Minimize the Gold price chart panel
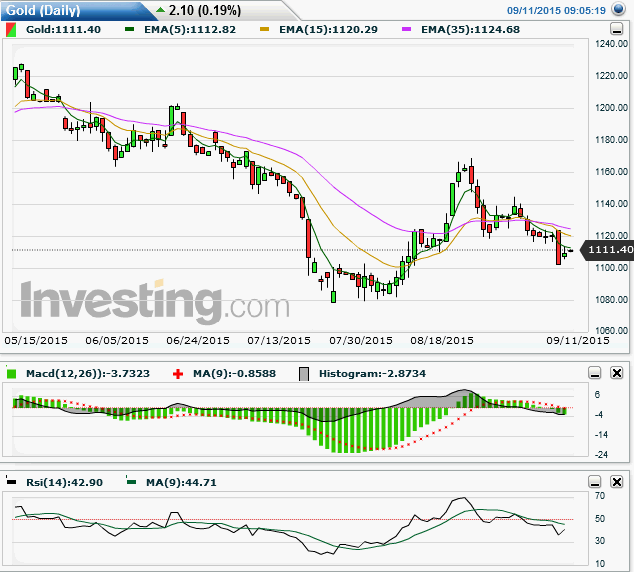This screenshot has width=634, height=572. [x=616, y=29]
